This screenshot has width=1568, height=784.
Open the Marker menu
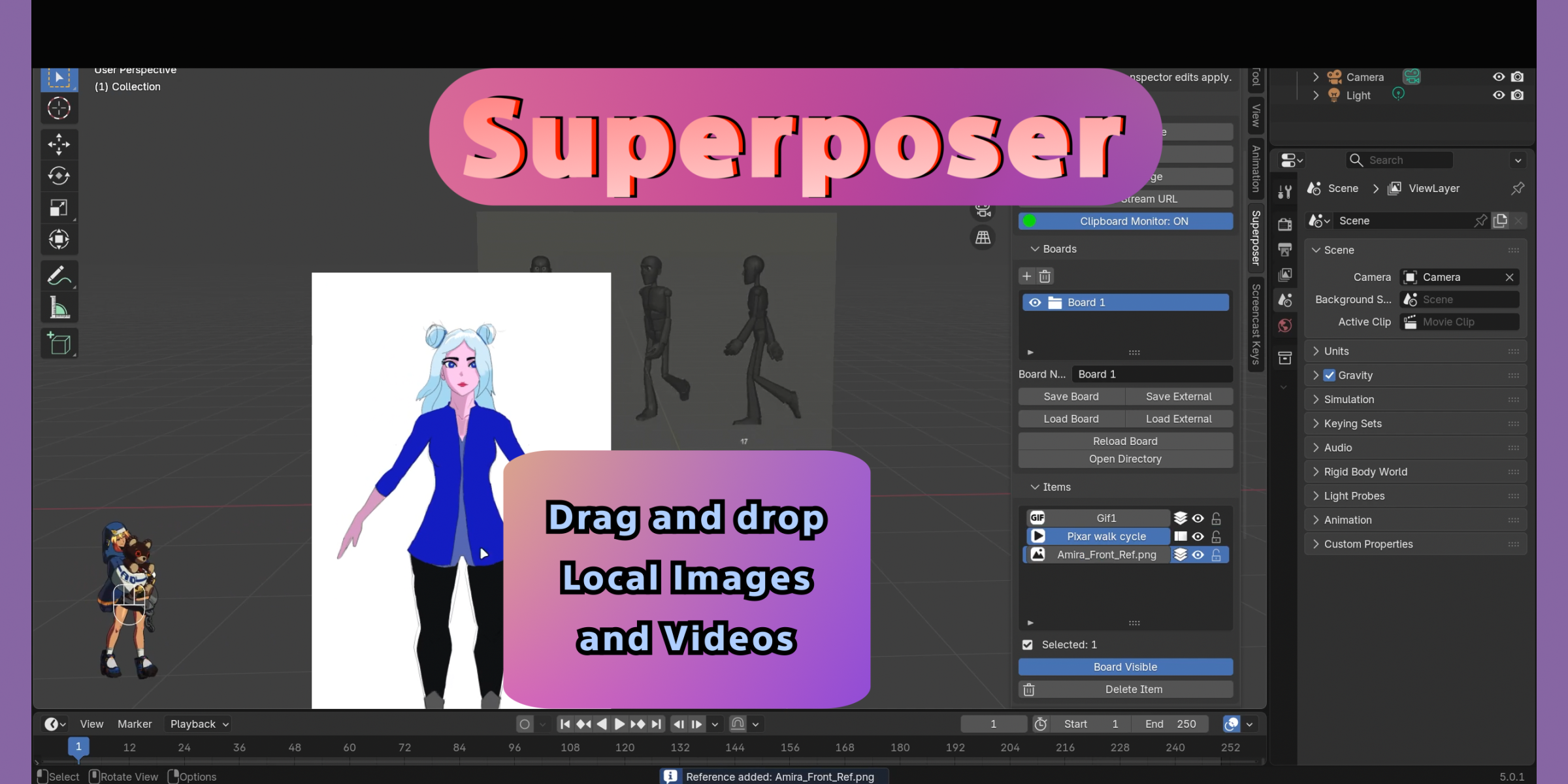[135, 724]
